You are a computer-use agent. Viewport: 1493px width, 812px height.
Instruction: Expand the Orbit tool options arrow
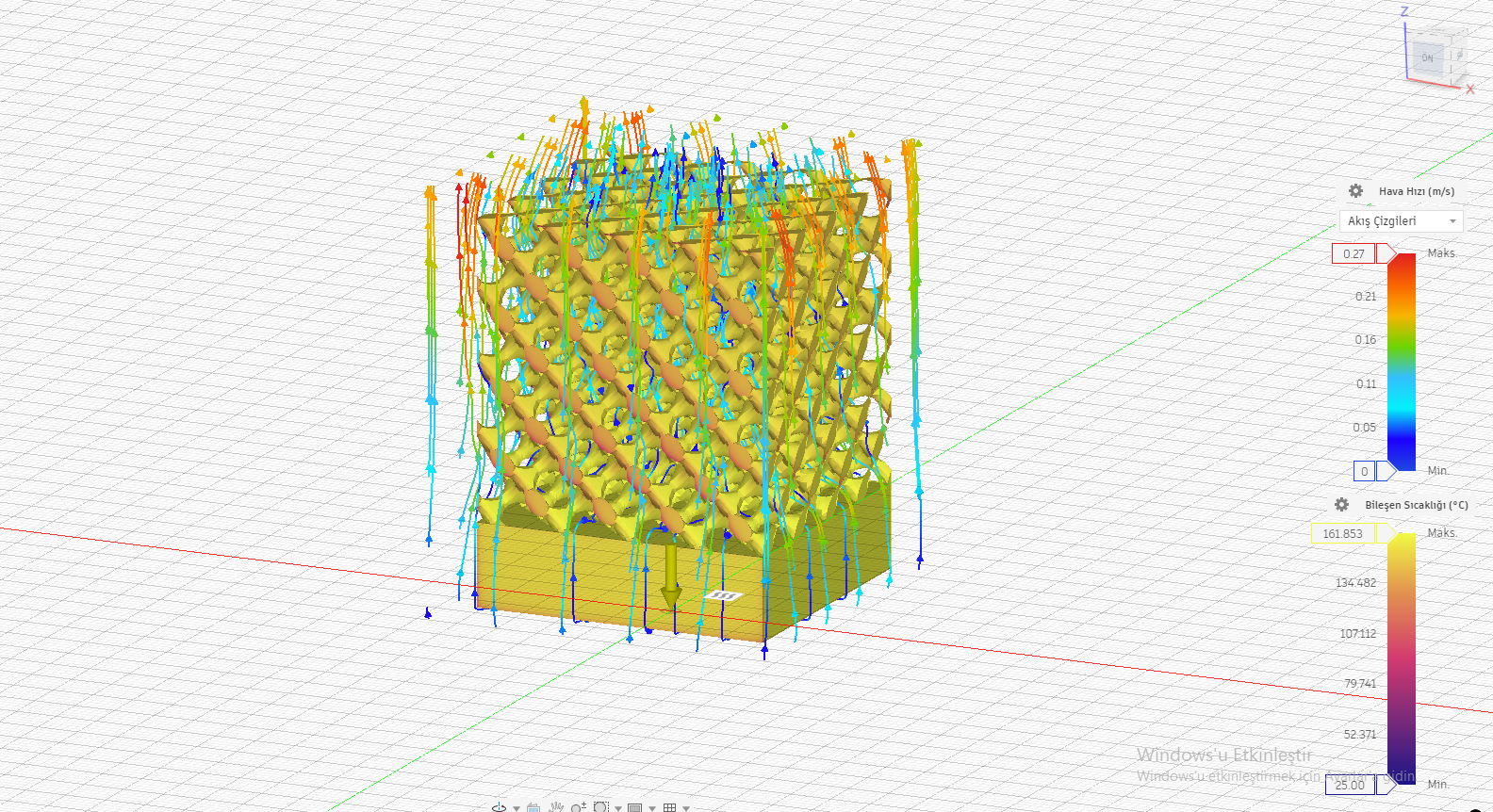click(517, 808)
